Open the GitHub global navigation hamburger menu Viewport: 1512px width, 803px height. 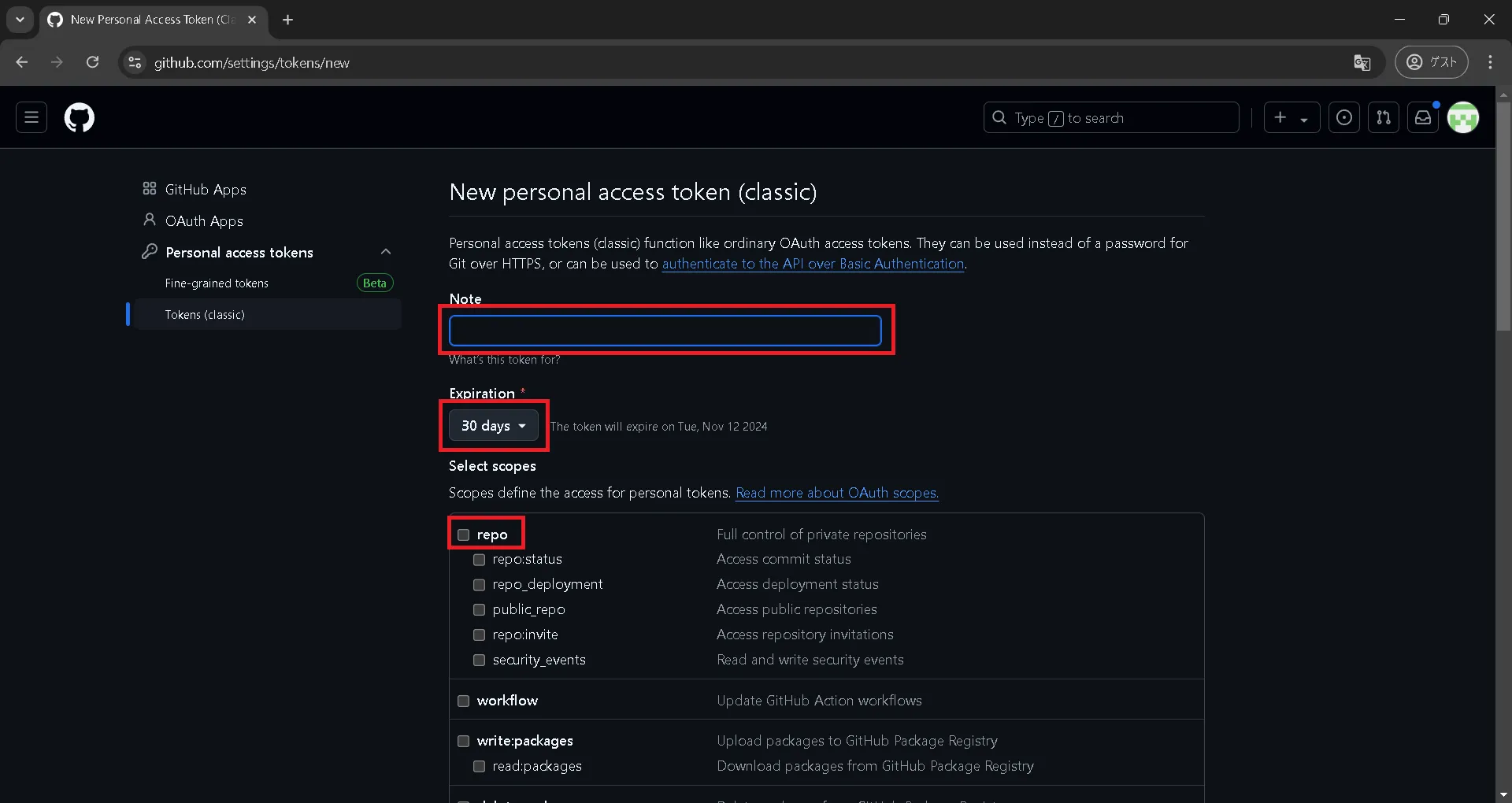[31, 117]
